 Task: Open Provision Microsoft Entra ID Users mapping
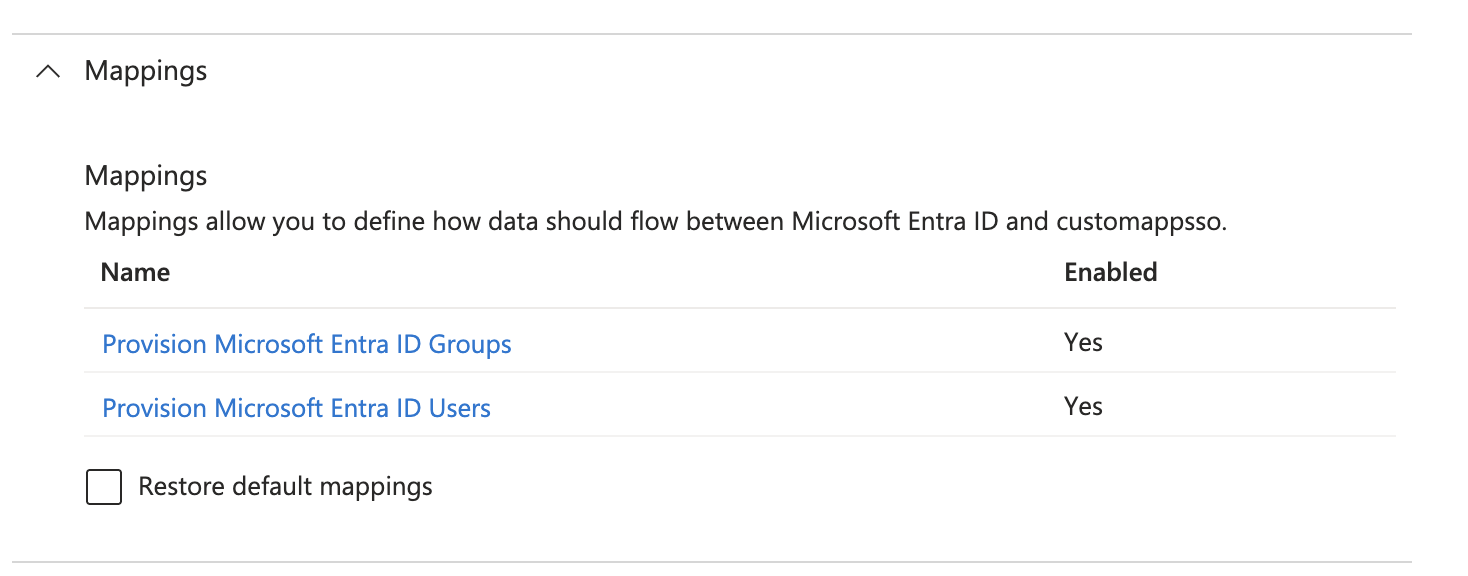295,407
